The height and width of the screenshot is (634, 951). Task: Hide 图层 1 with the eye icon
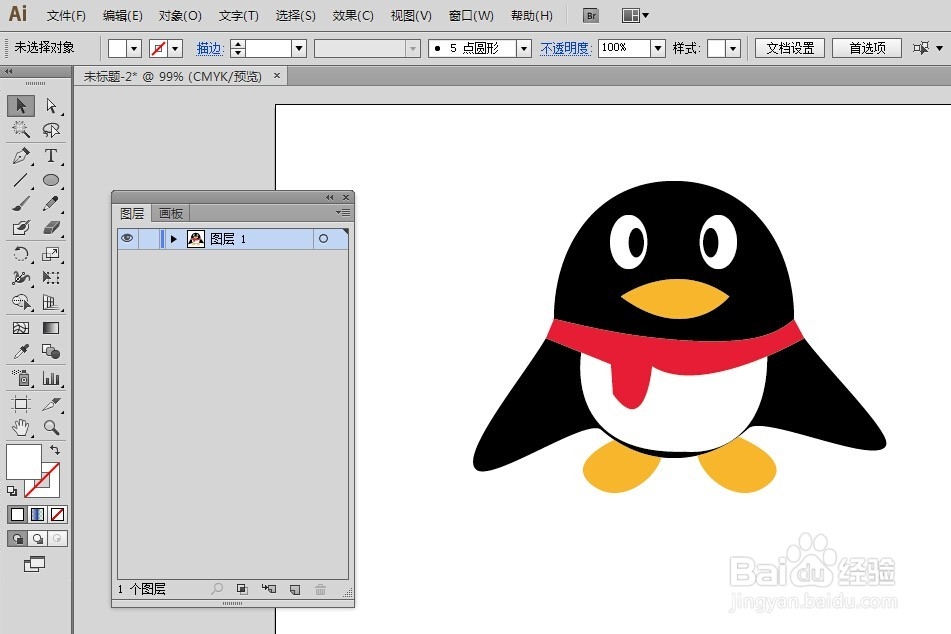pyautogui.click(x=127, y=238)
